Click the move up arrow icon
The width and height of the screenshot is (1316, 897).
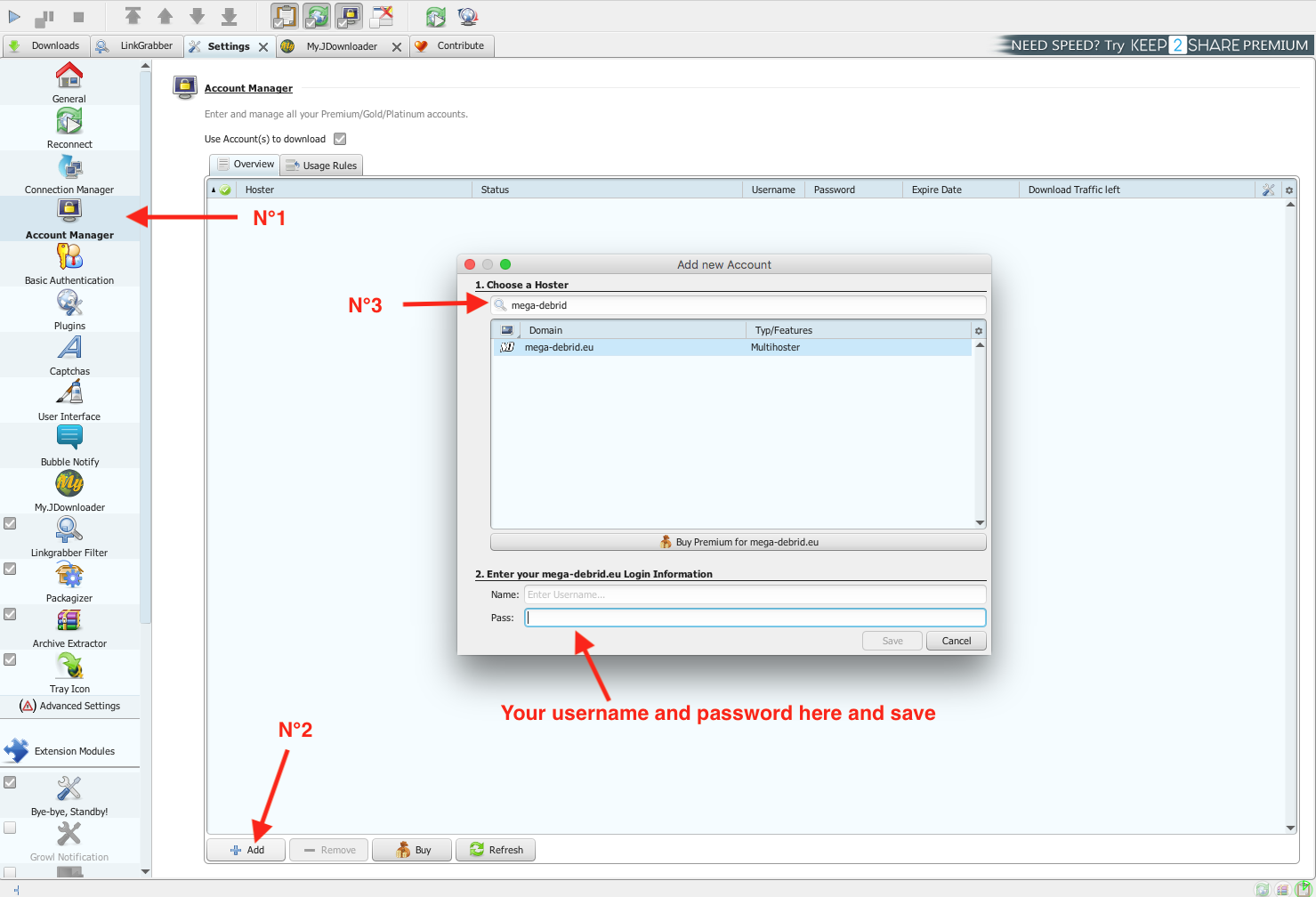(x=166, y=16)
